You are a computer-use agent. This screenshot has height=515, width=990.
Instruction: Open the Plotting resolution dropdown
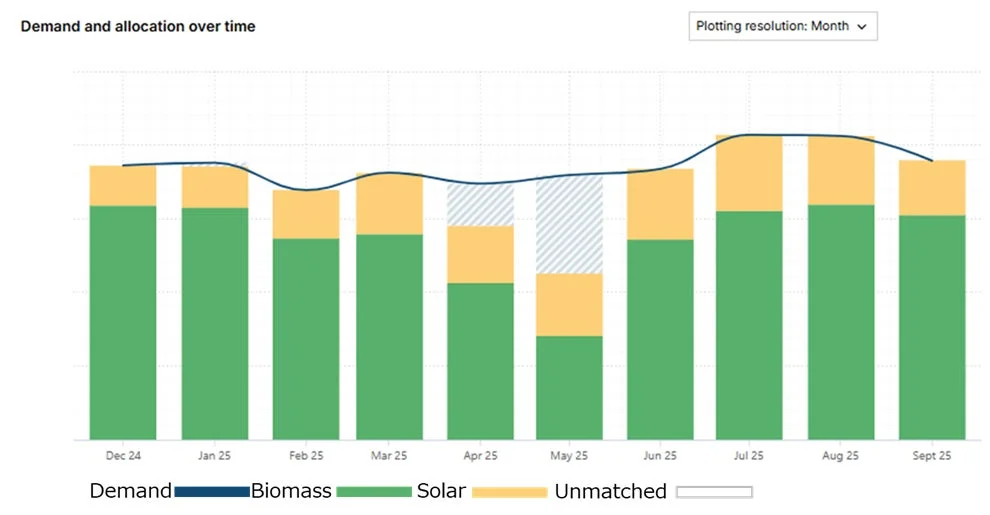pos(782,27)
